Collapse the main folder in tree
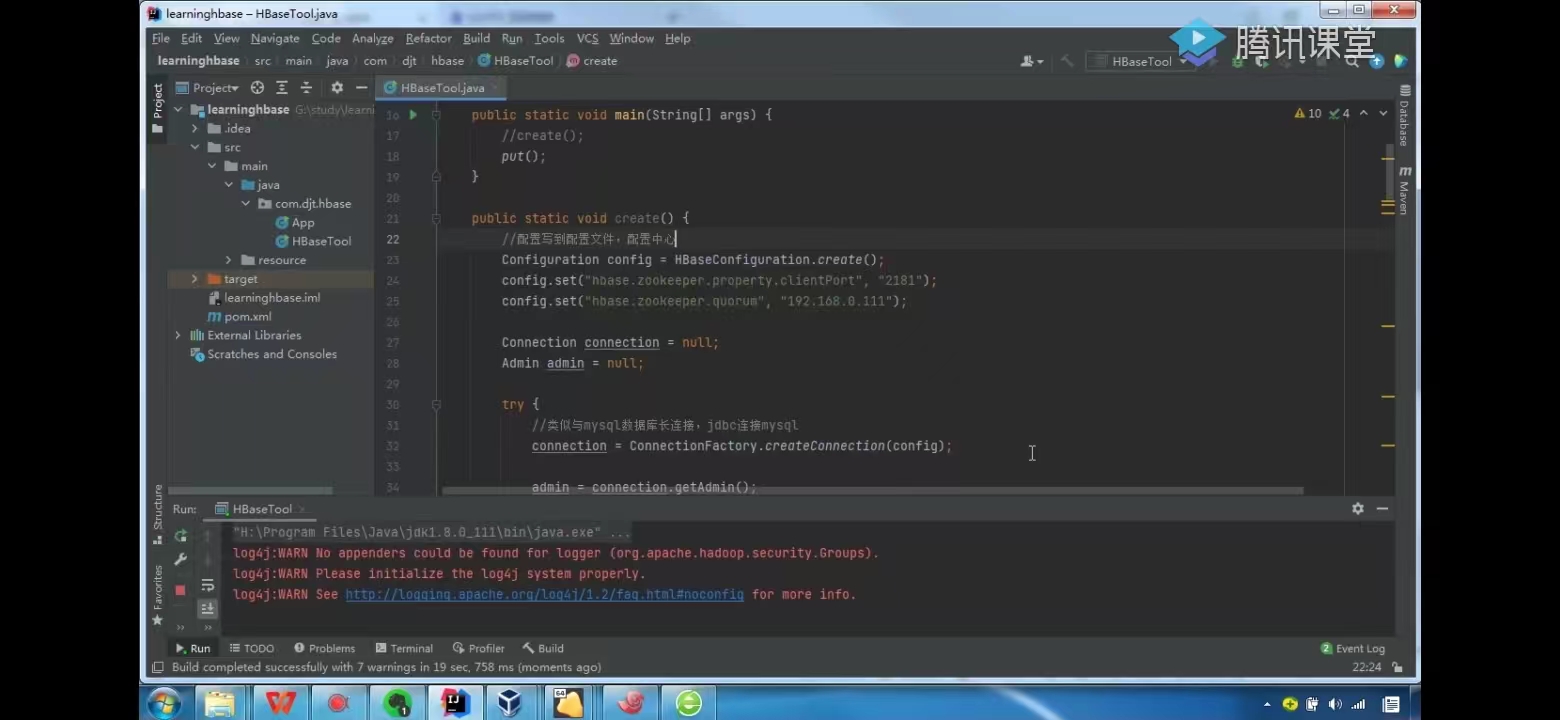 click(x=212, y=166)
